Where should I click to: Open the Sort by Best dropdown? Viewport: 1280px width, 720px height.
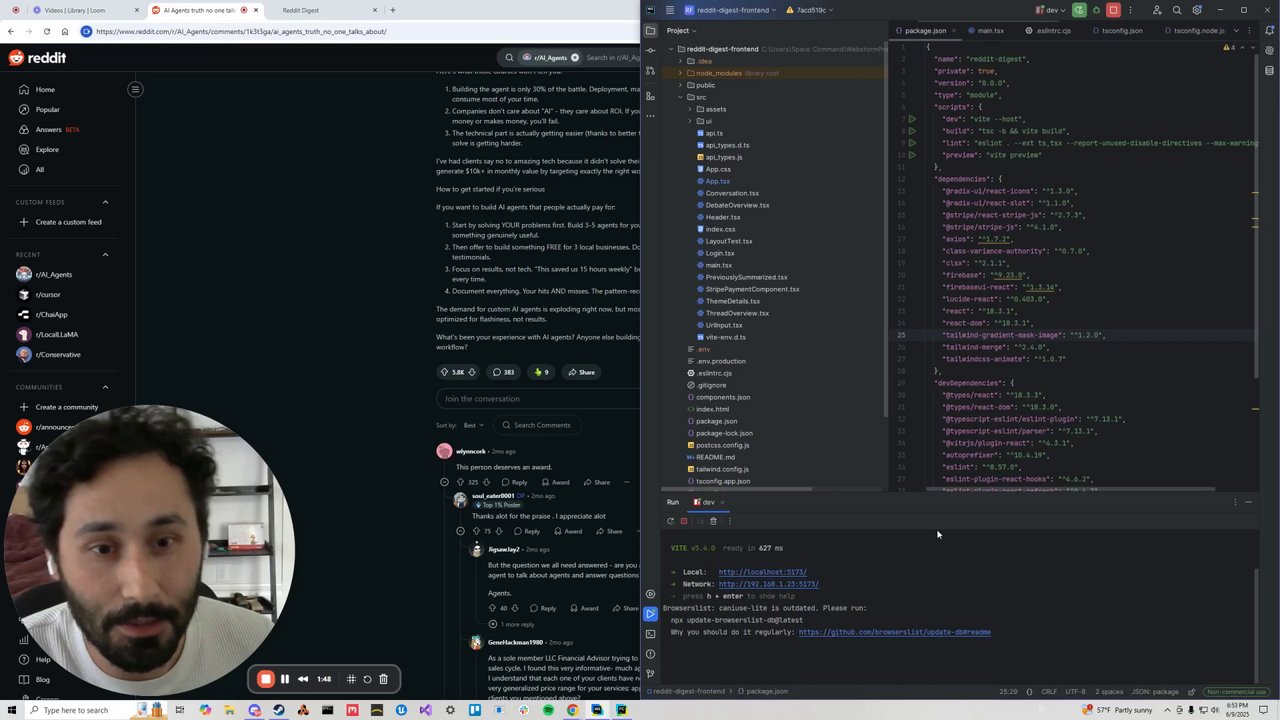(x=474, y=425)
